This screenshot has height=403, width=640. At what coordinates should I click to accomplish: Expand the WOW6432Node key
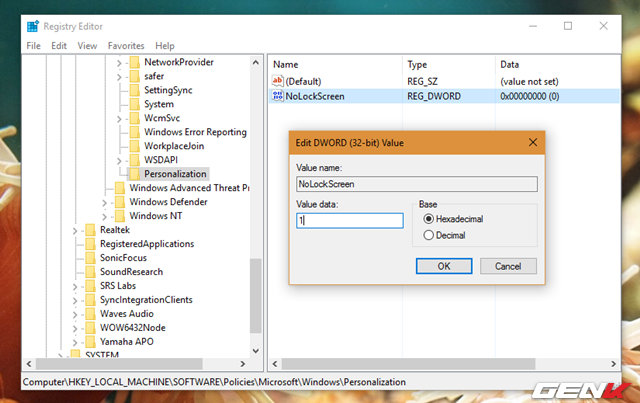(x=75, y=329)
